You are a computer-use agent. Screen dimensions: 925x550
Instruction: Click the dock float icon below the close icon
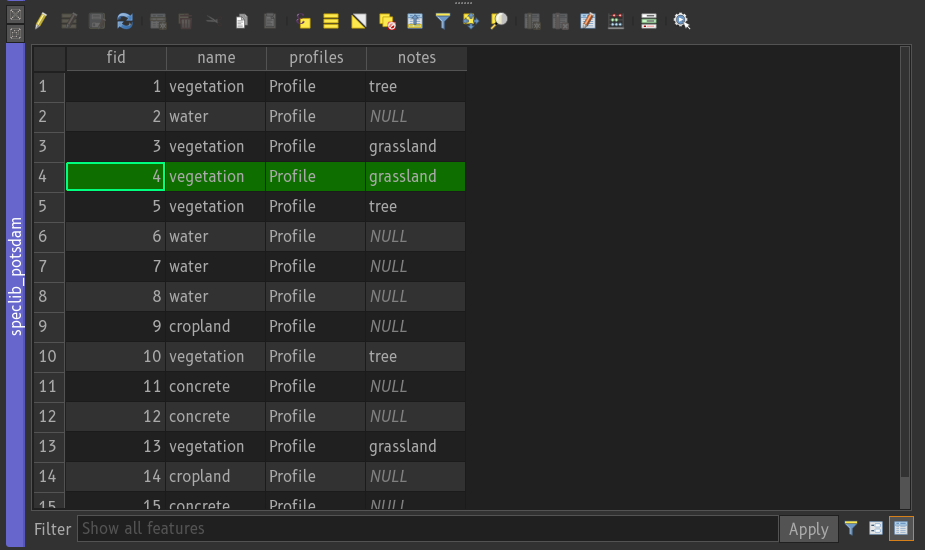tap(15, 33)
